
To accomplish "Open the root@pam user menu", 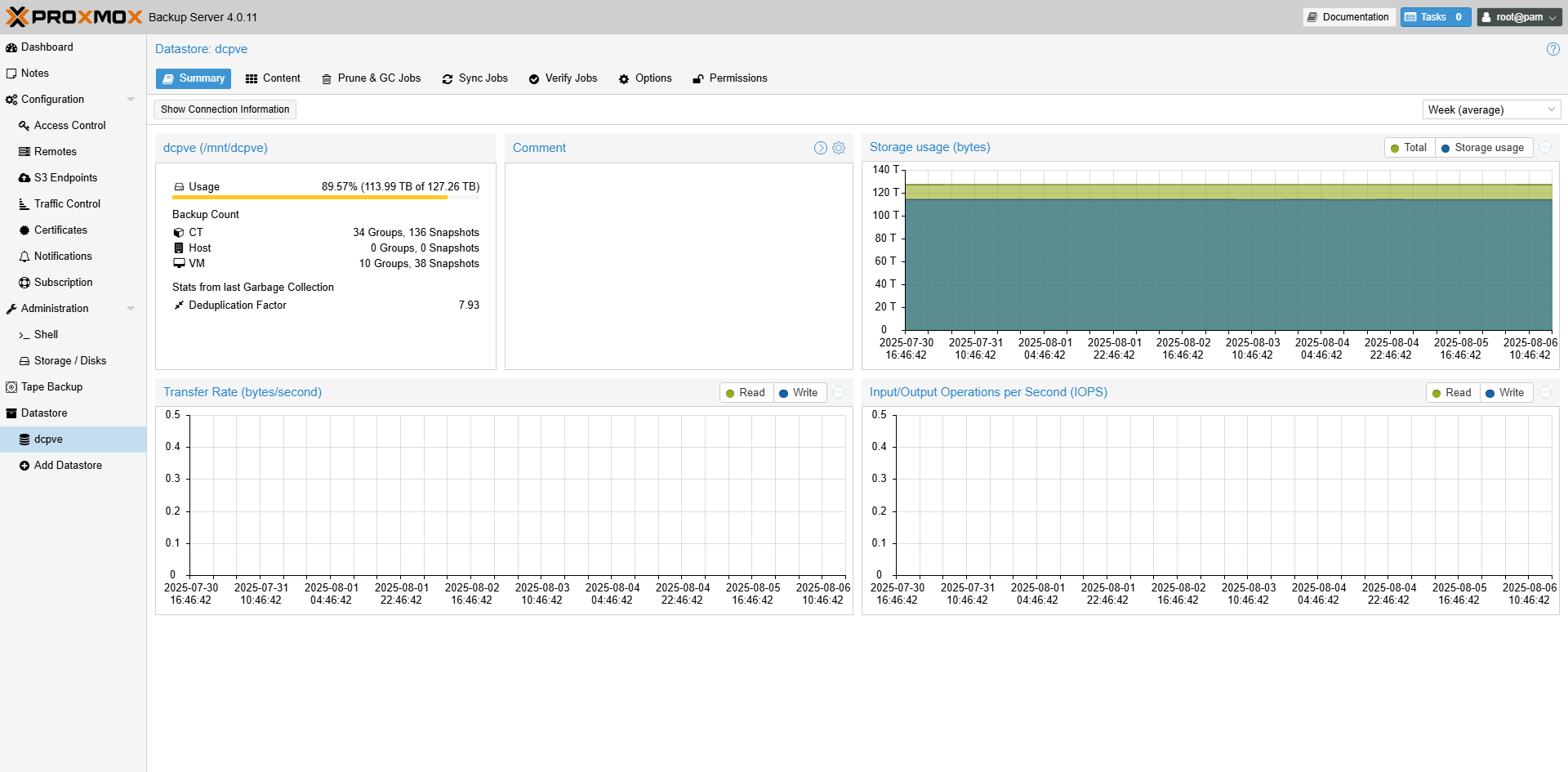I will (x=1519, y=17).
